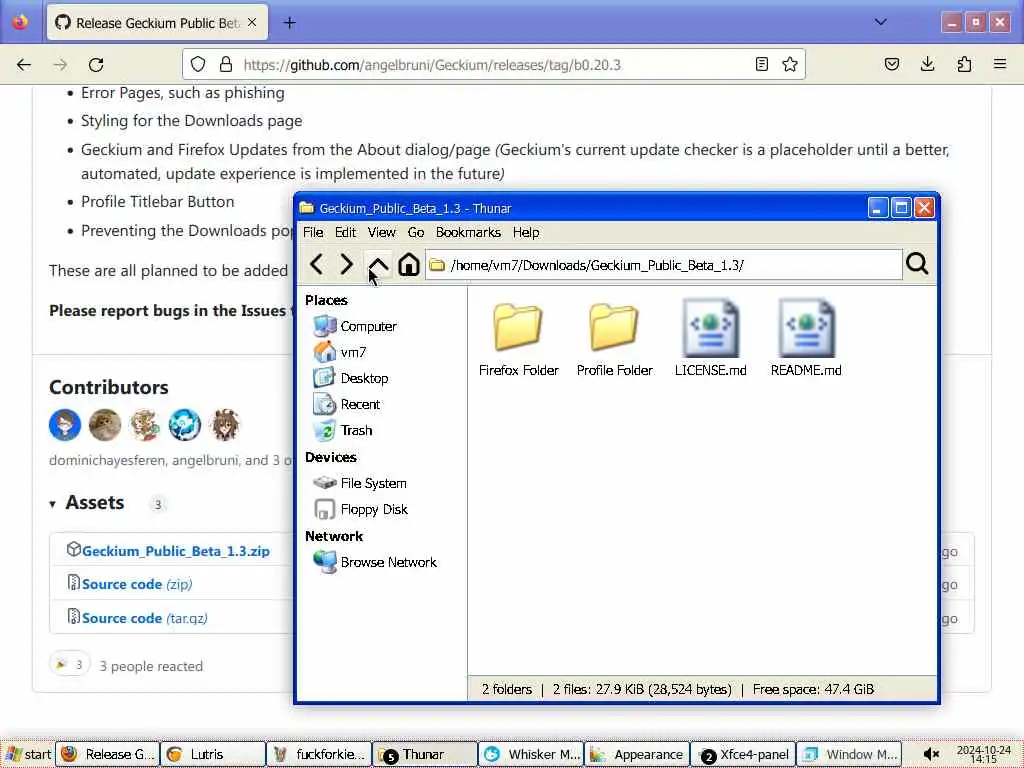Go forward in Thunar navigation
This screenshot has width=1024, height=768.
click(x=347, y=264)
